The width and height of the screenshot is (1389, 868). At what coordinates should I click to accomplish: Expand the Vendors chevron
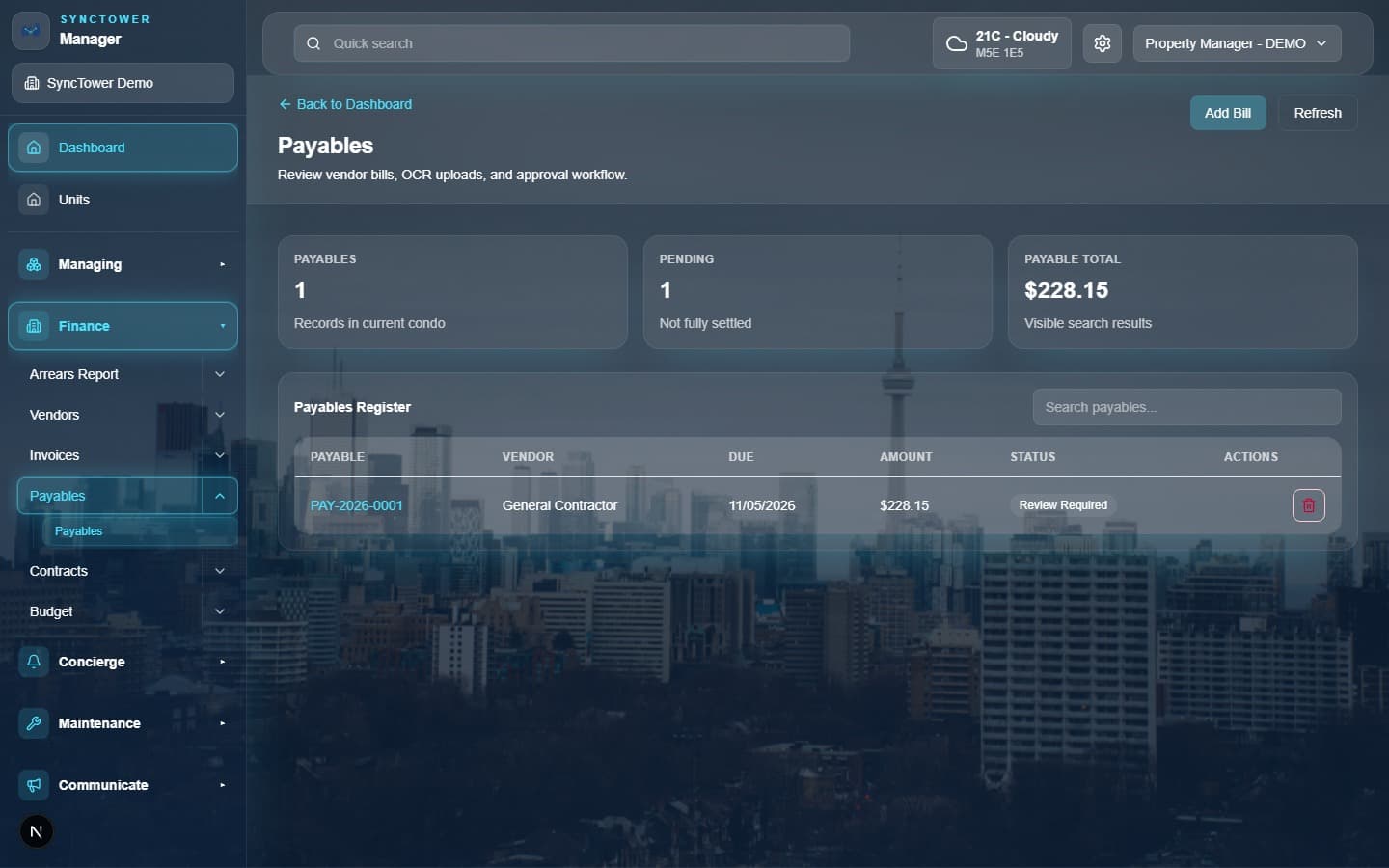pyautogui.click(x=220, y=415)
